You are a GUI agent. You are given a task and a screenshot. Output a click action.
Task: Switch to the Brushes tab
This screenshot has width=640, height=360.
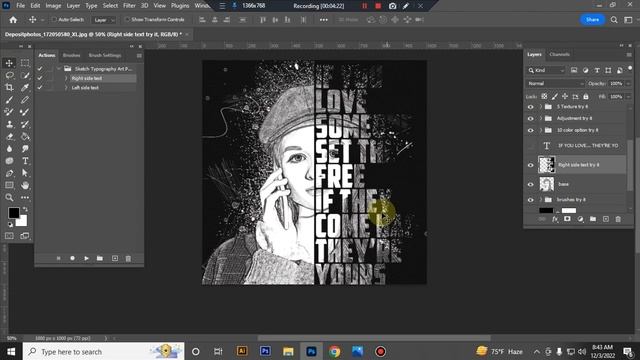(71, 55)
